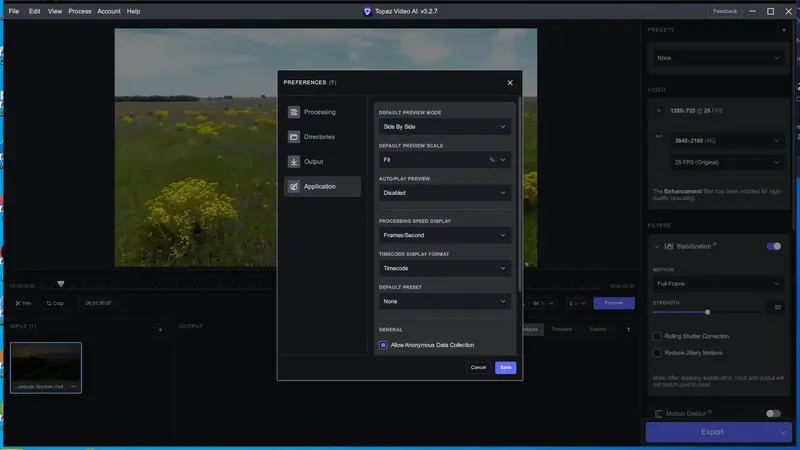Click the Trim tool

pos(23,303)
